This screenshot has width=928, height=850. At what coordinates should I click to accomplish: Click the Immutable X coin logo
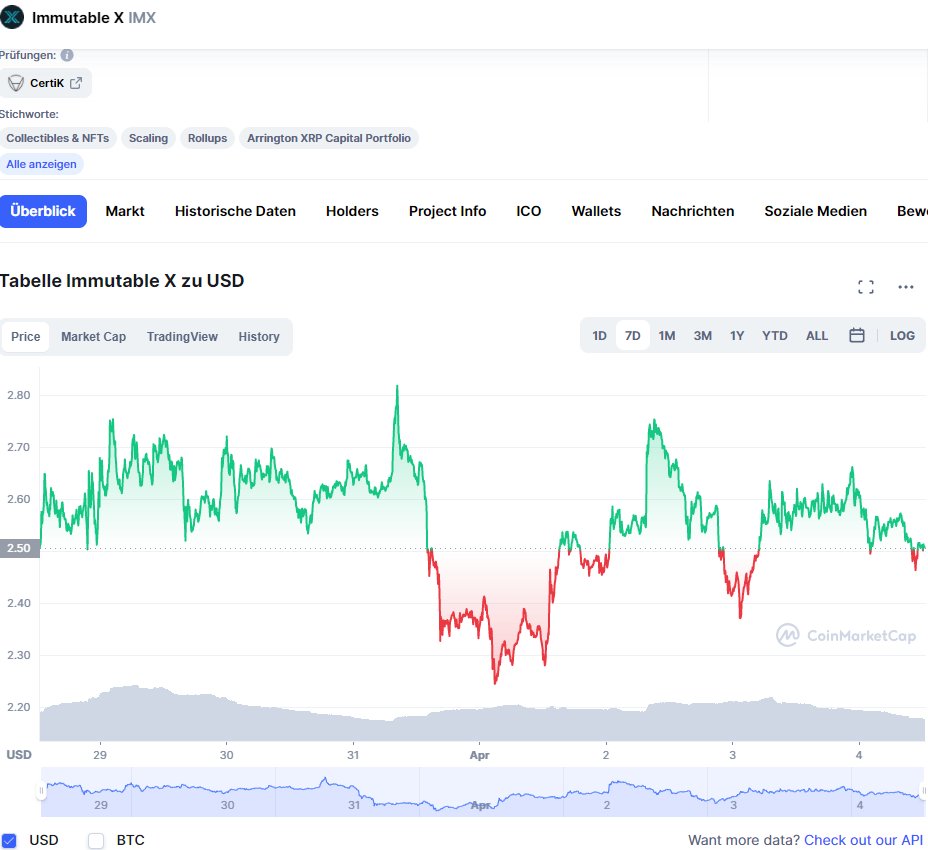click(12, 17)
